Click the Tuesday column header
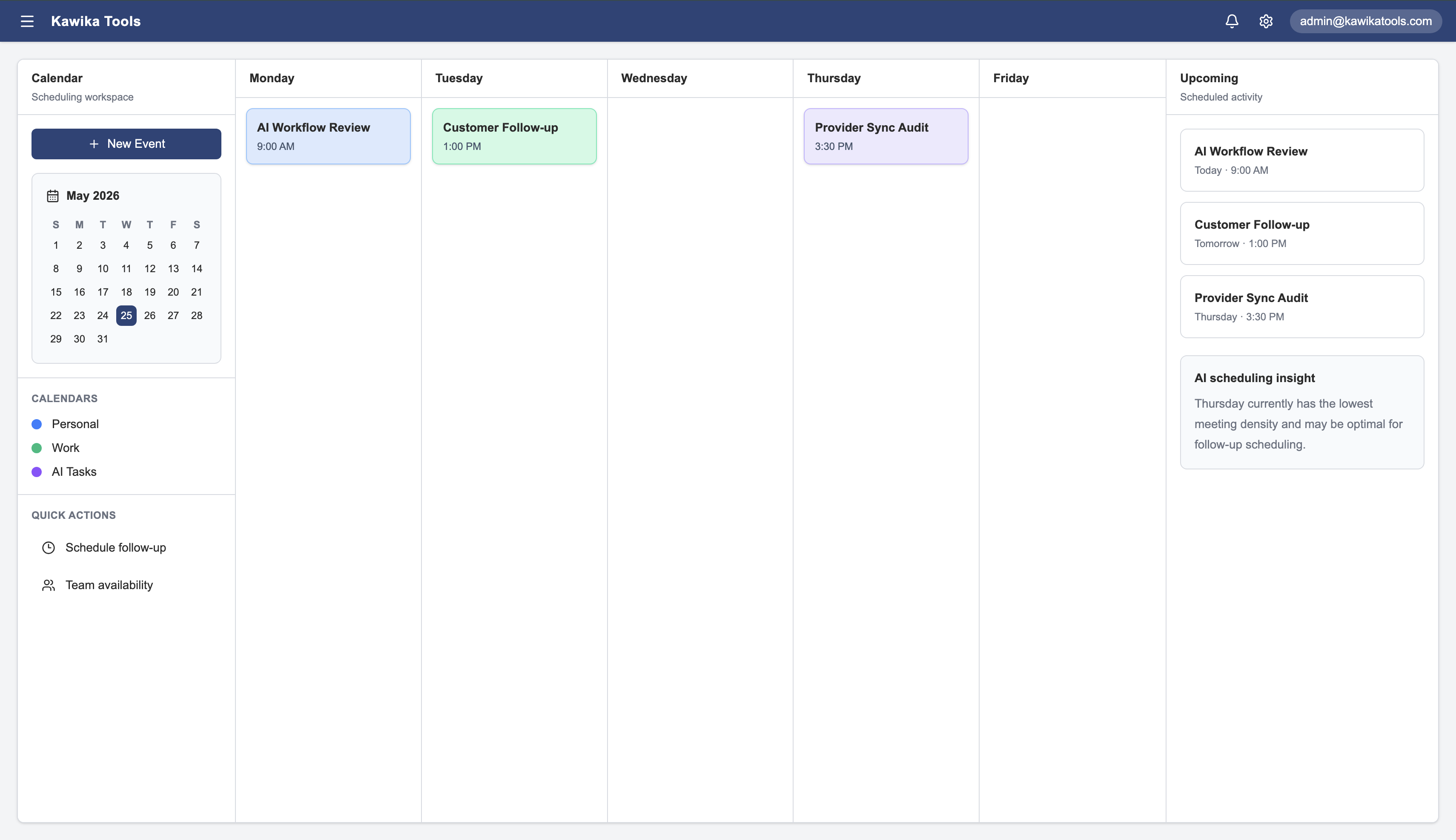The image size is (1456, 840). pos(459,78)
